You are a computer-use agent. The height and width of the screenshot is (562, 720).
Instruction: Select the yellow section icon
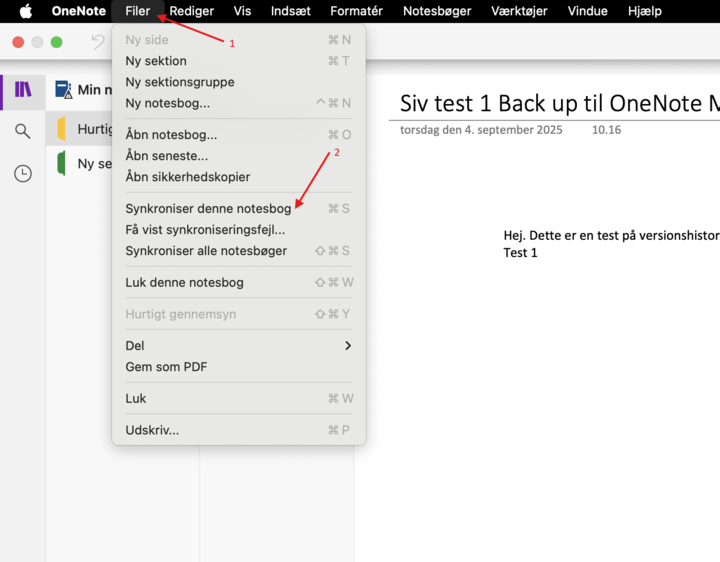tap(62, 129)
